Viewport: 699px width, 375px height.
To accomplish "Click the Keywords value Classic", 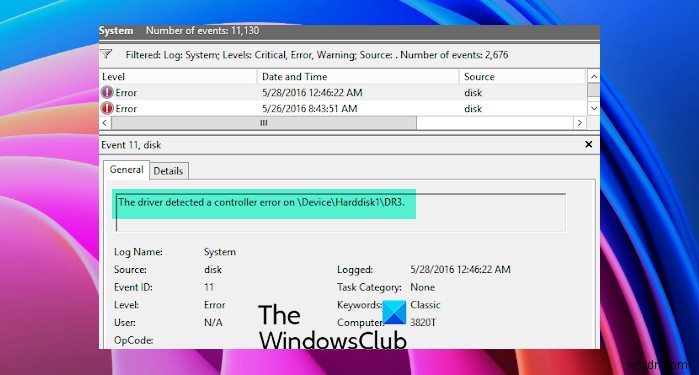I will pyautogui.click(x=425, y=305).
